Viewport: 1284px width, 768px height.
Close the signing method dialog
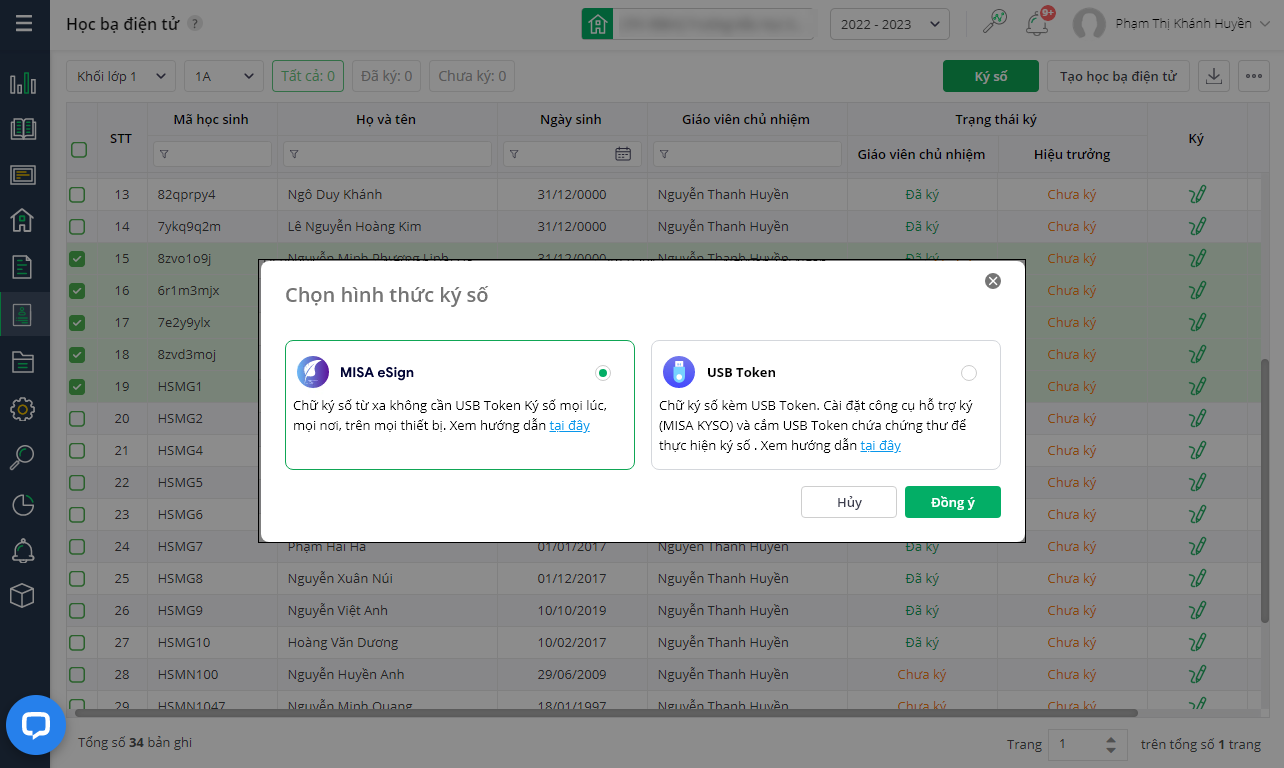993,281
